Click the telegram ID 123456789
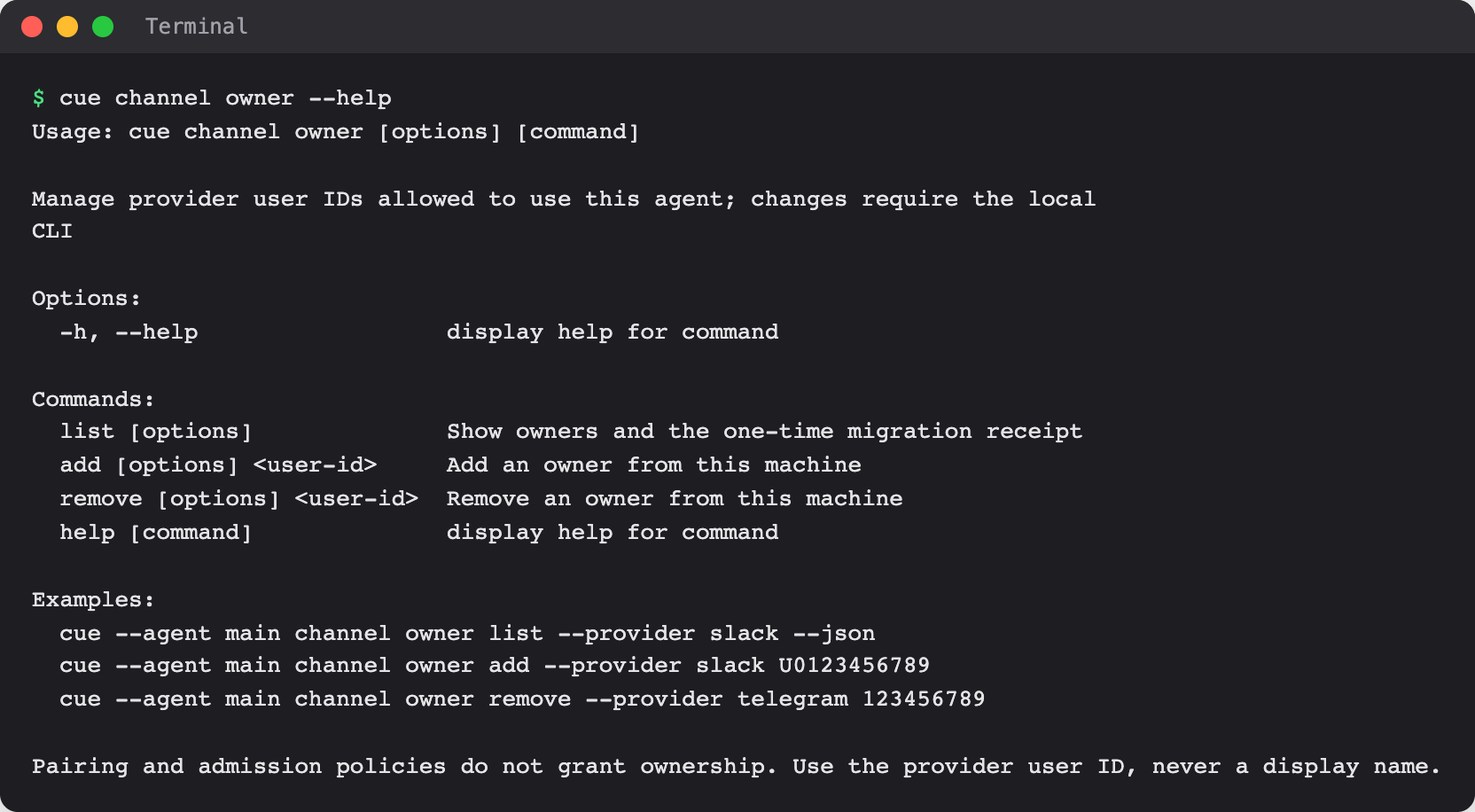 click(x=924, y=699)
